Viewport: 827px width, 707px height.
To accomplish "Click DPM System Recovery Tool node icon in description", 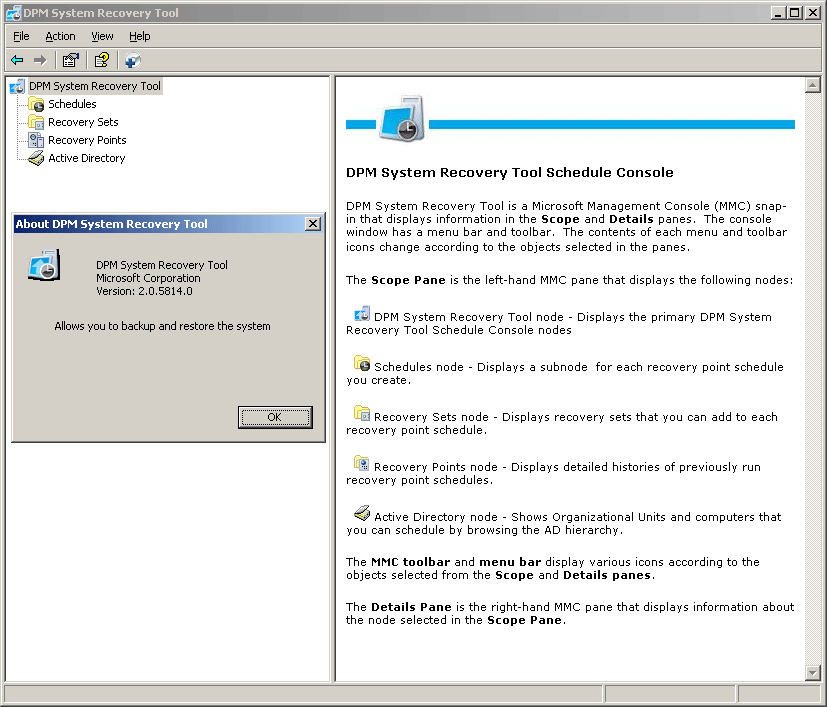I will tap(362, 314).
